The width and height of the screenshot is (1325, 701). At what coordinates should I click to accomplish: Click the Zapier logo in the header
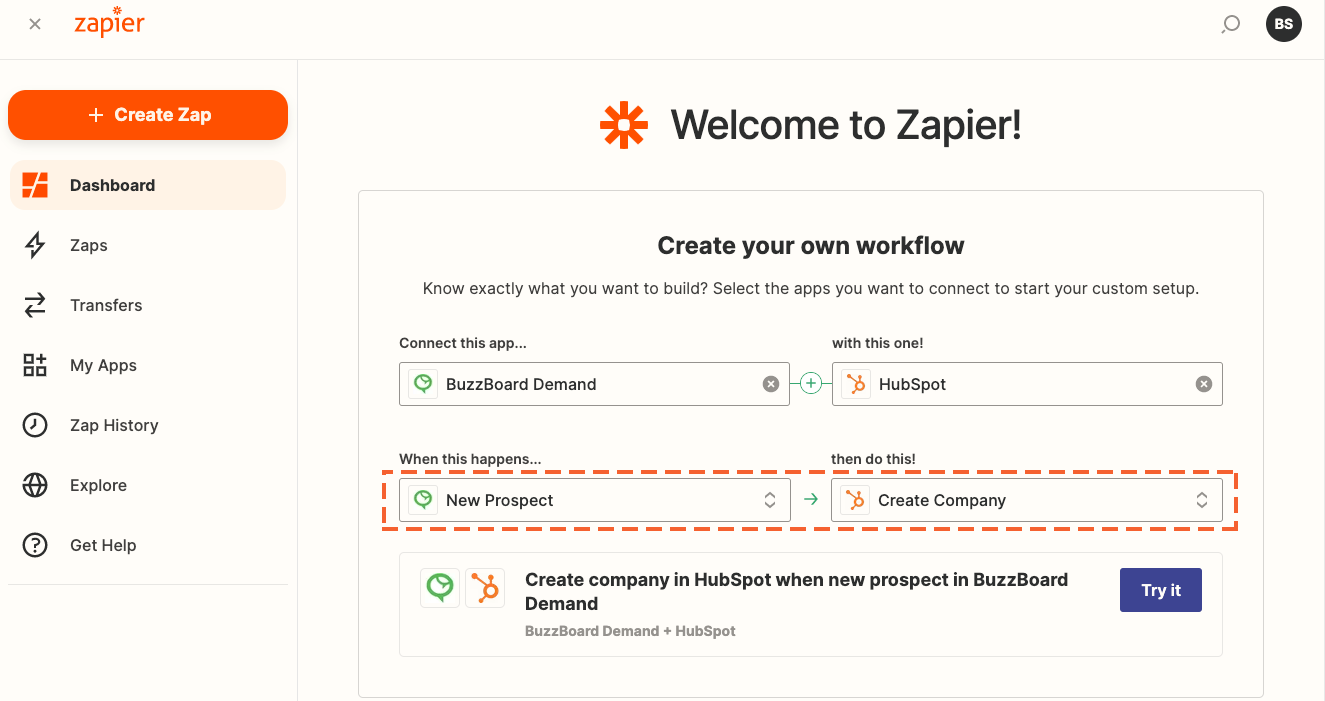click(109, 24)
